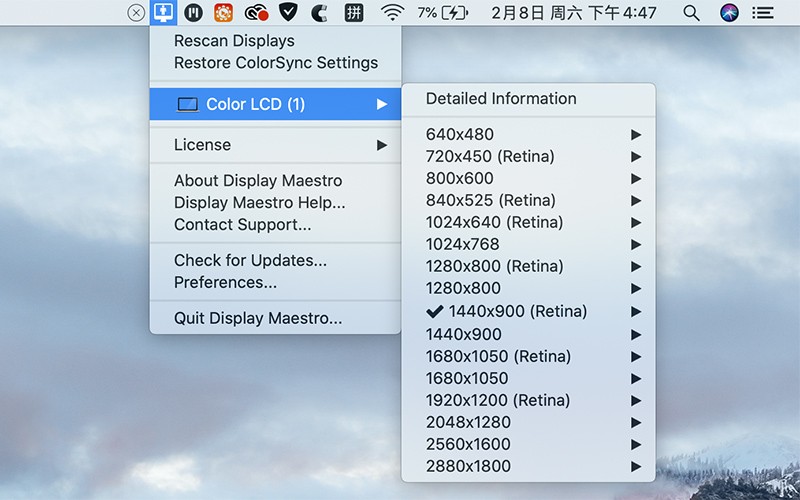The width and height of the screenshot is (800, 500).
Task: Select the 2880x1800 resolution
Action: (528, 466)
